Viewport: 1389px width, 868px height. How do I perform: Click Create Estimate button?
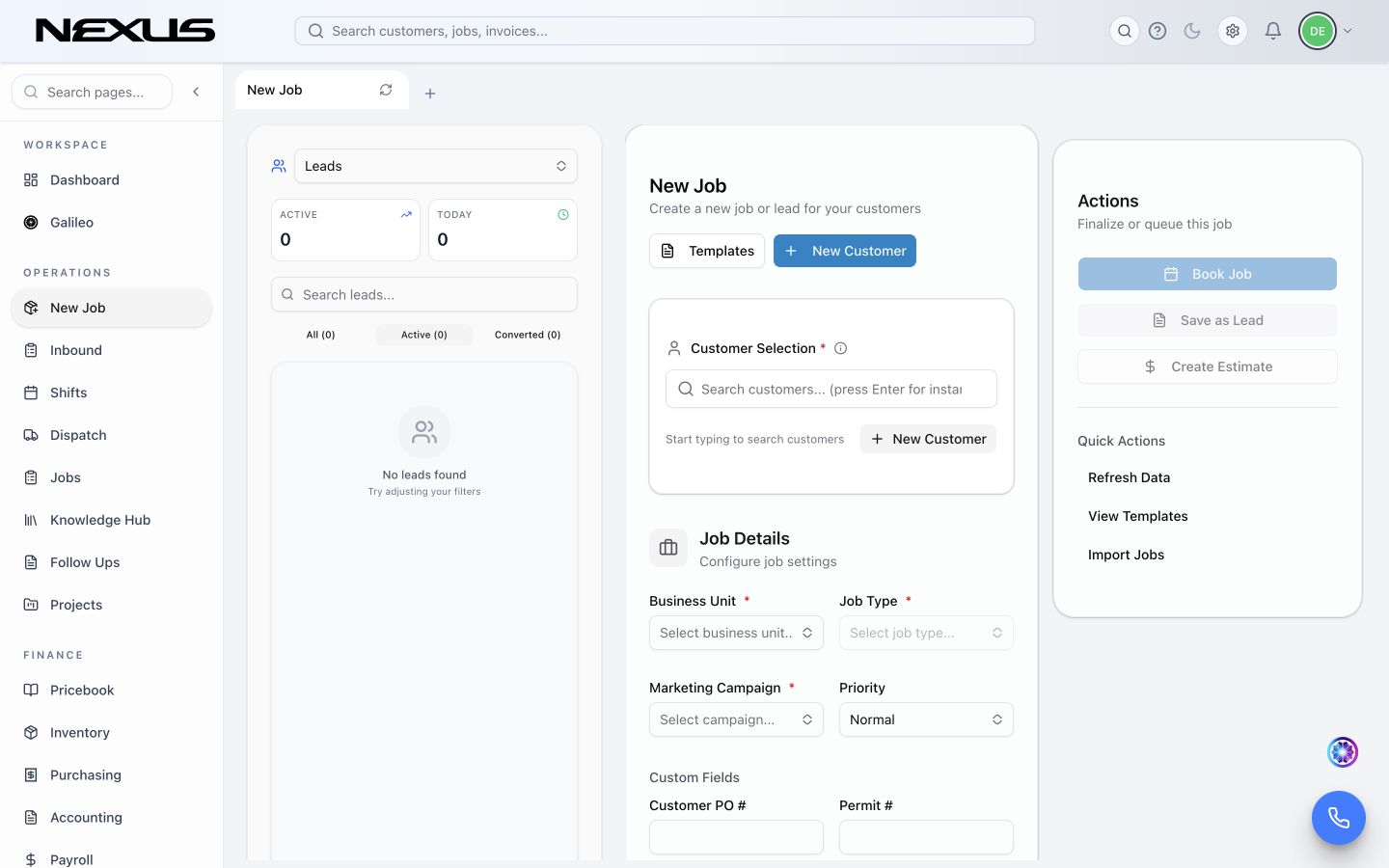point(1208,366)
